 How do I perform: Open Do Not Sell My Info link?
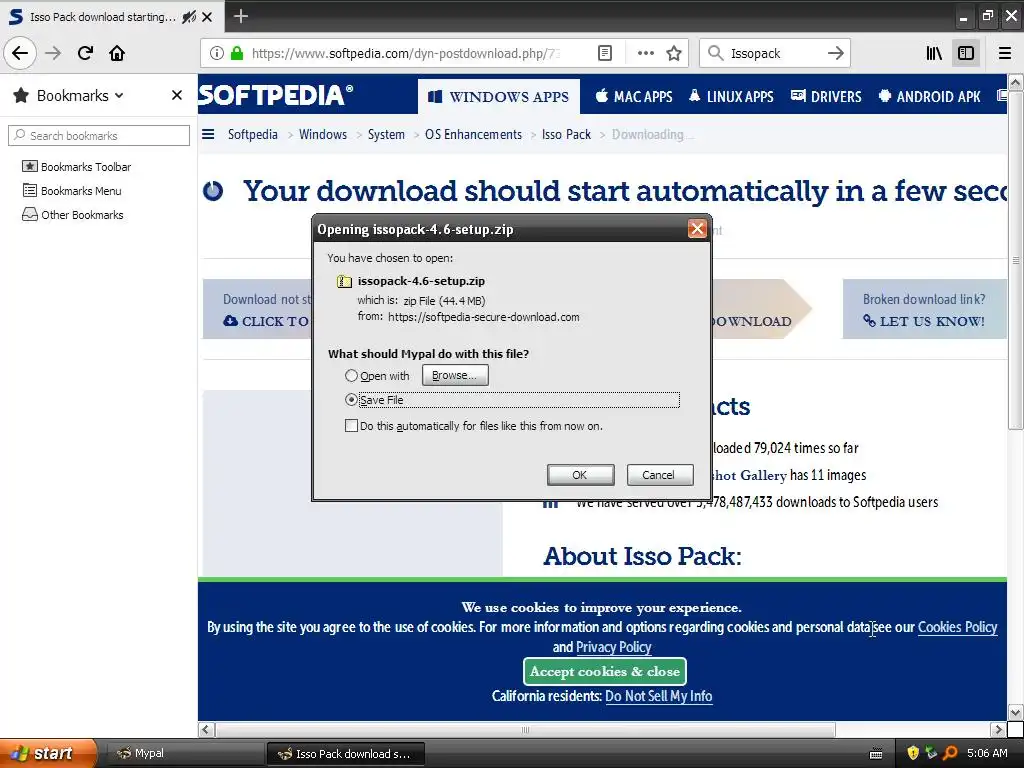click(658, 696)
